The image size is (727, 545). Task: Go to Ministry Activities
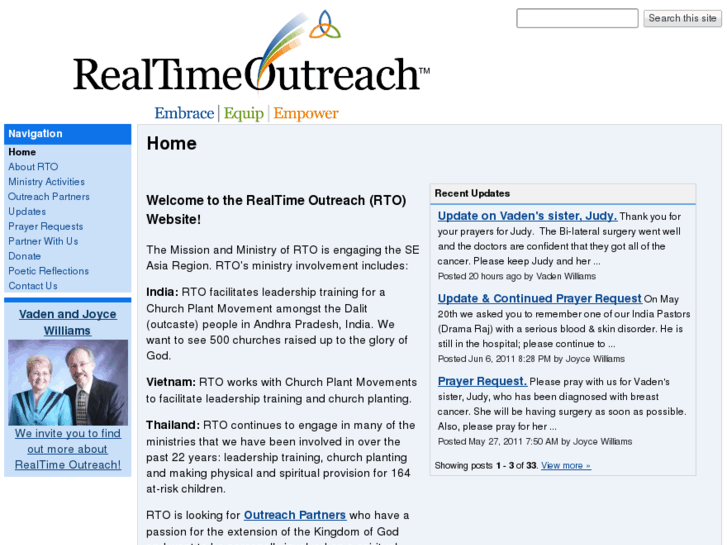point(46,182)
